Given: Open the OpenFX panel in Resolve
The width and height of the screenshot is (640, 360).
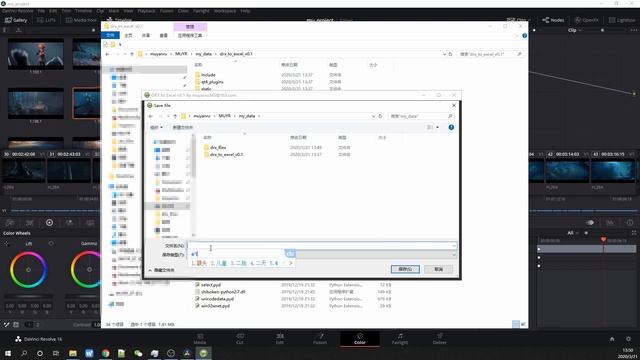Looking at the screenshot, I should click(x=586, y=20).
